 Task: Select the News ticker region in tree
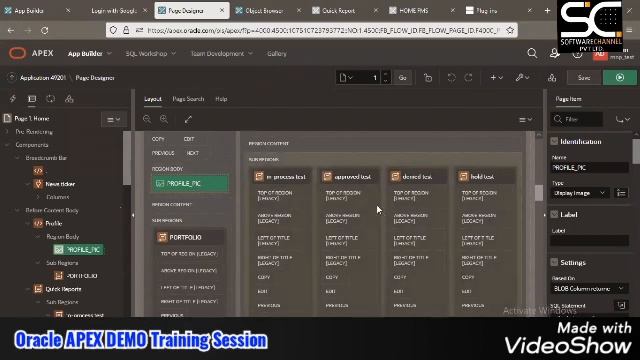[60, 184]
